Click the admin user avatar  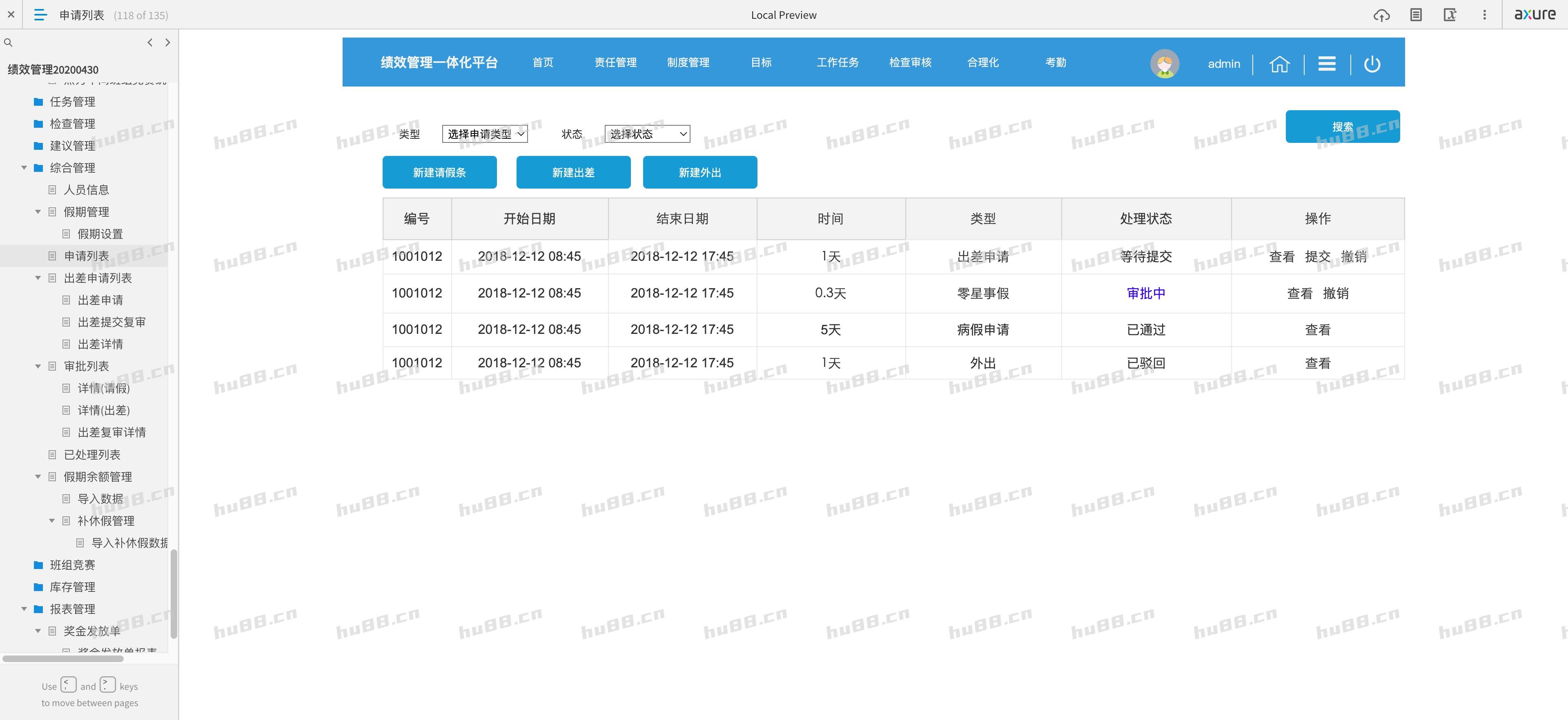pyautogui.click(x=1165, y=64)
